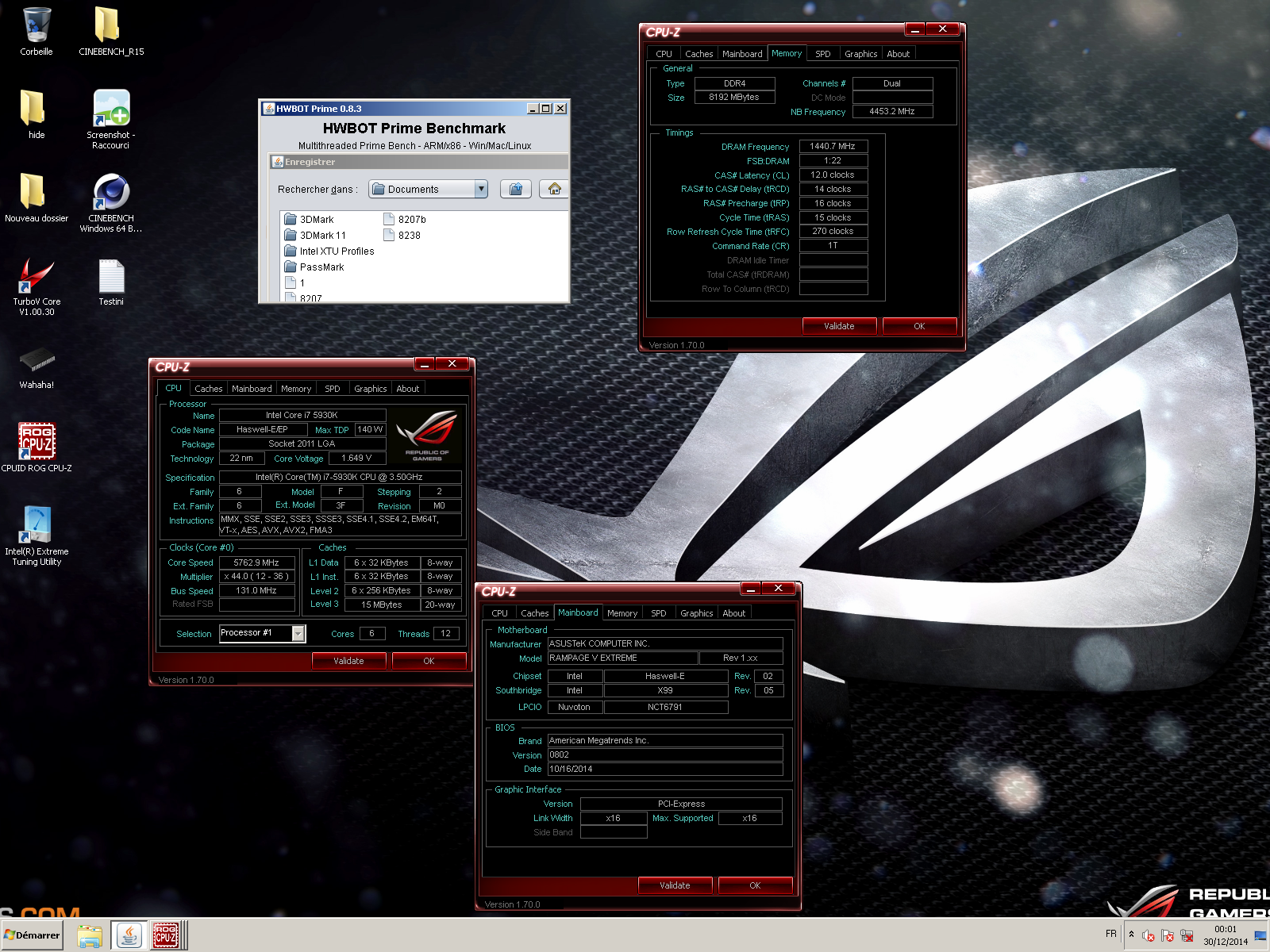The width and height of the screenshot is (1270, 952).
Task: Click the Multiplier x 44.0 value
Action: [x=256, y=576]
